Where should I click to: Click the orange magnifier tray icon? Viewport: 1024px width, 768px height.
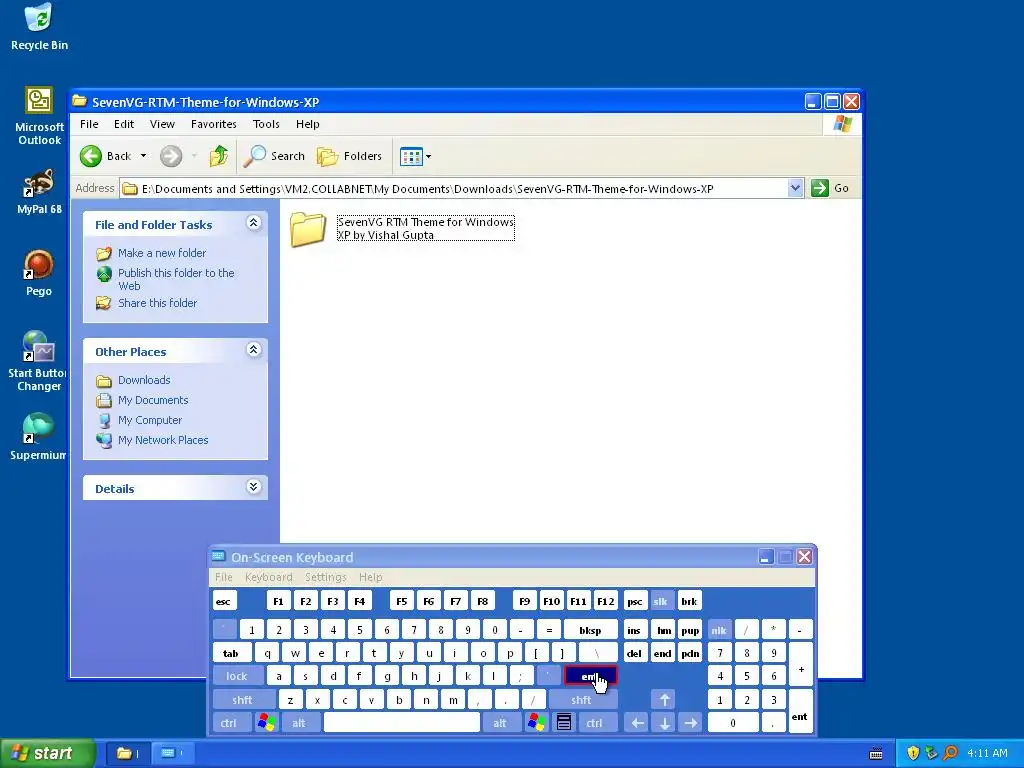pyautogui.click(x=950, y=753)
